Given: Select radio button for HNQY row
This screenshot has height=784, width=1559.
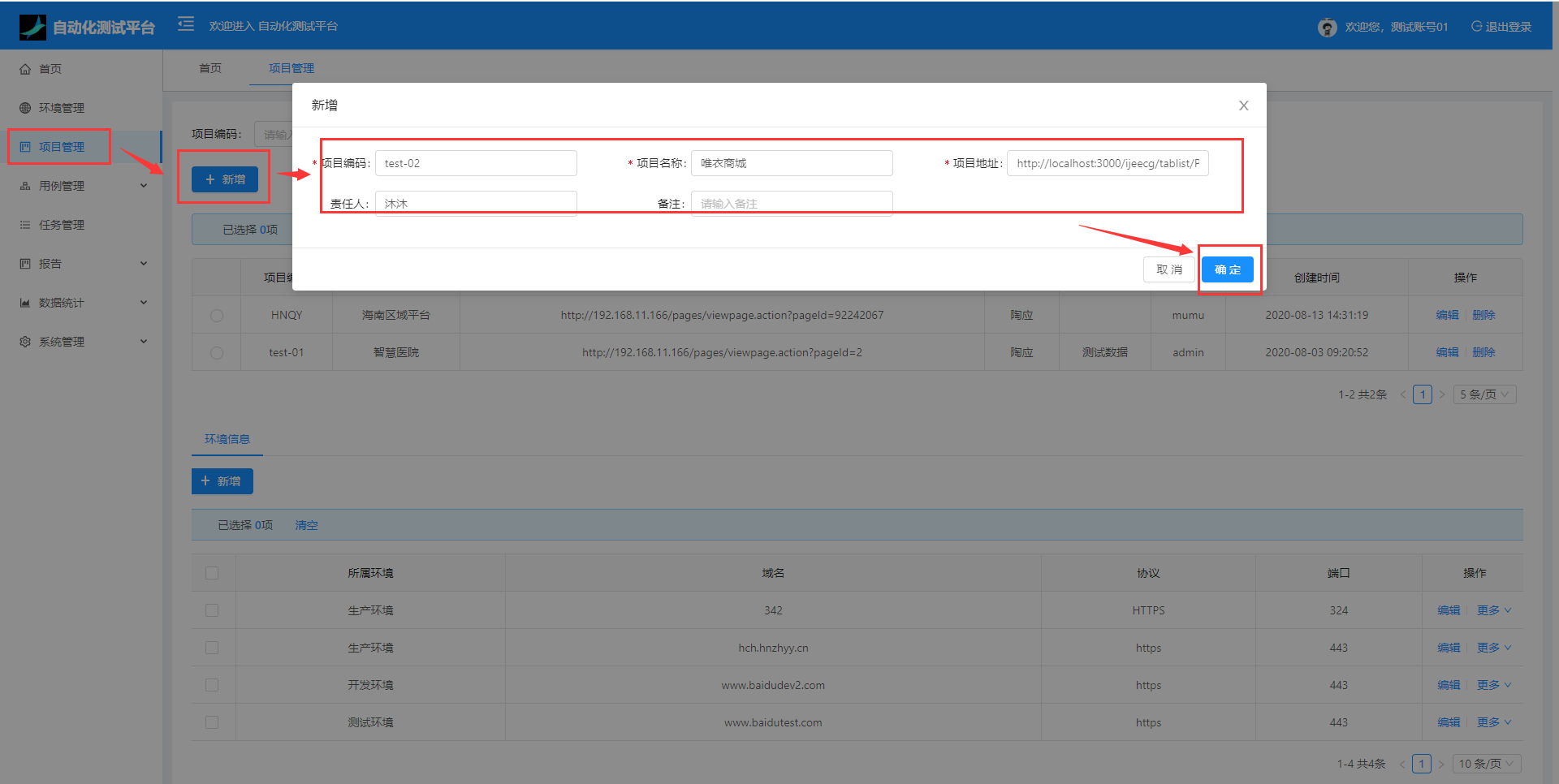Looking at the screenshot, I should pos(217,316).
